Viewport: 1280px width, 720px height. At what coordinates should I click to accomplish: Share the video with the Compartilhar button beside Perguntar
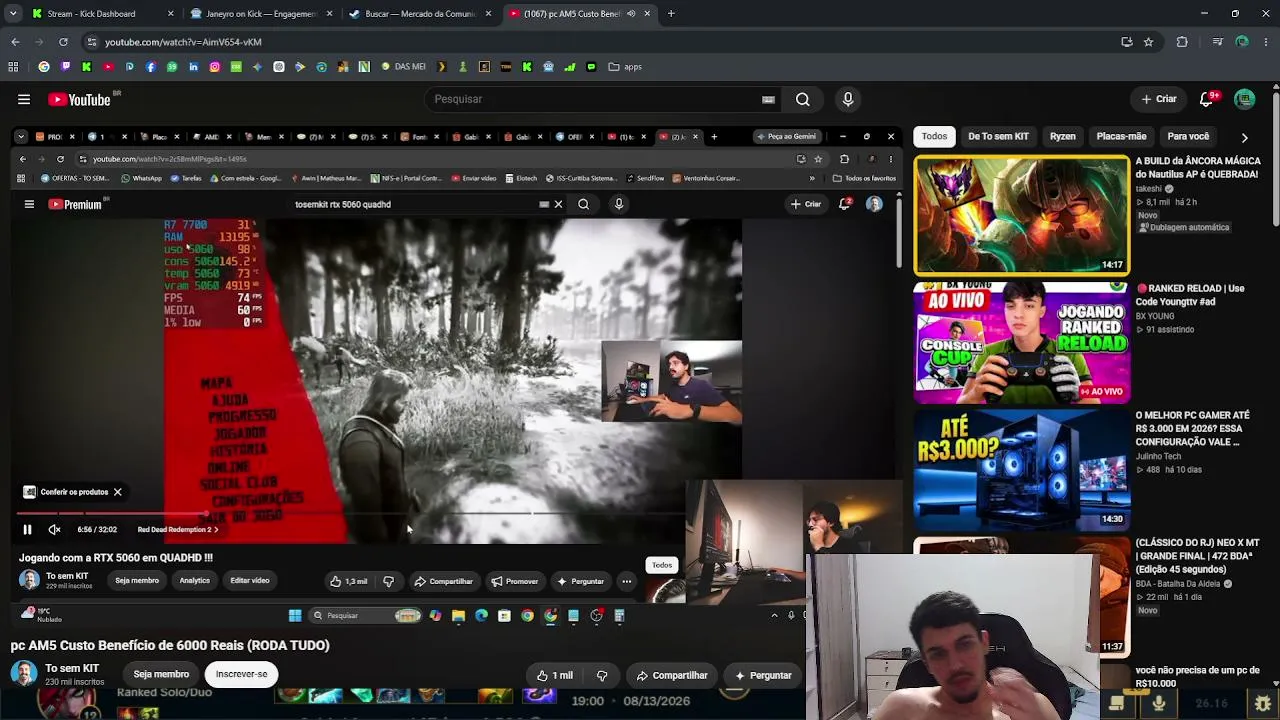point(672,675)
